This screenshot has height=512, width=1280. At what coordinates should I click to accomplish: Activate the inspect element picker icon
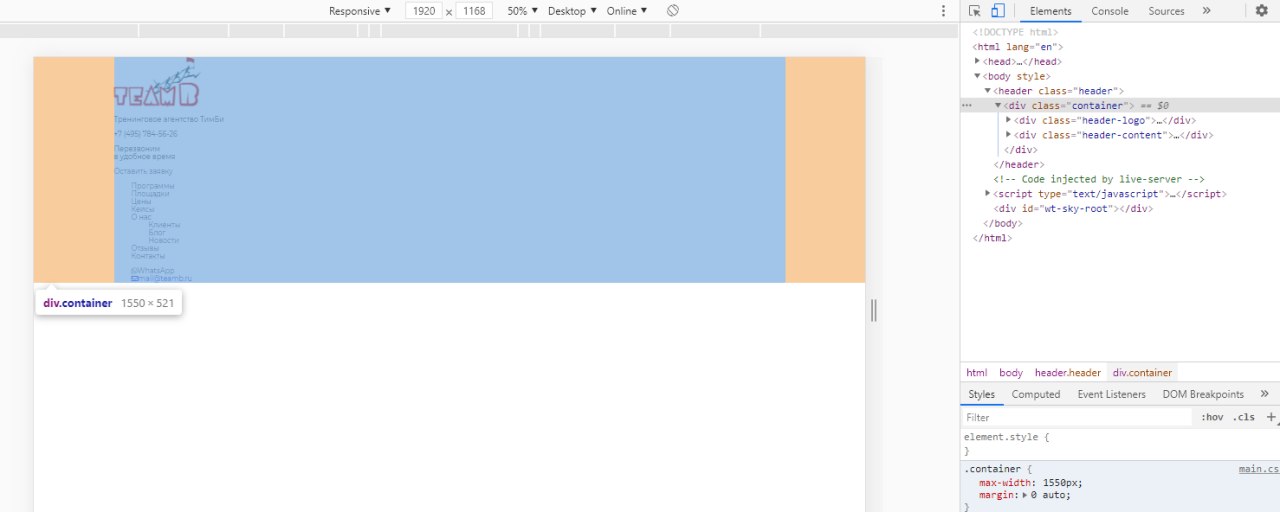975,11
